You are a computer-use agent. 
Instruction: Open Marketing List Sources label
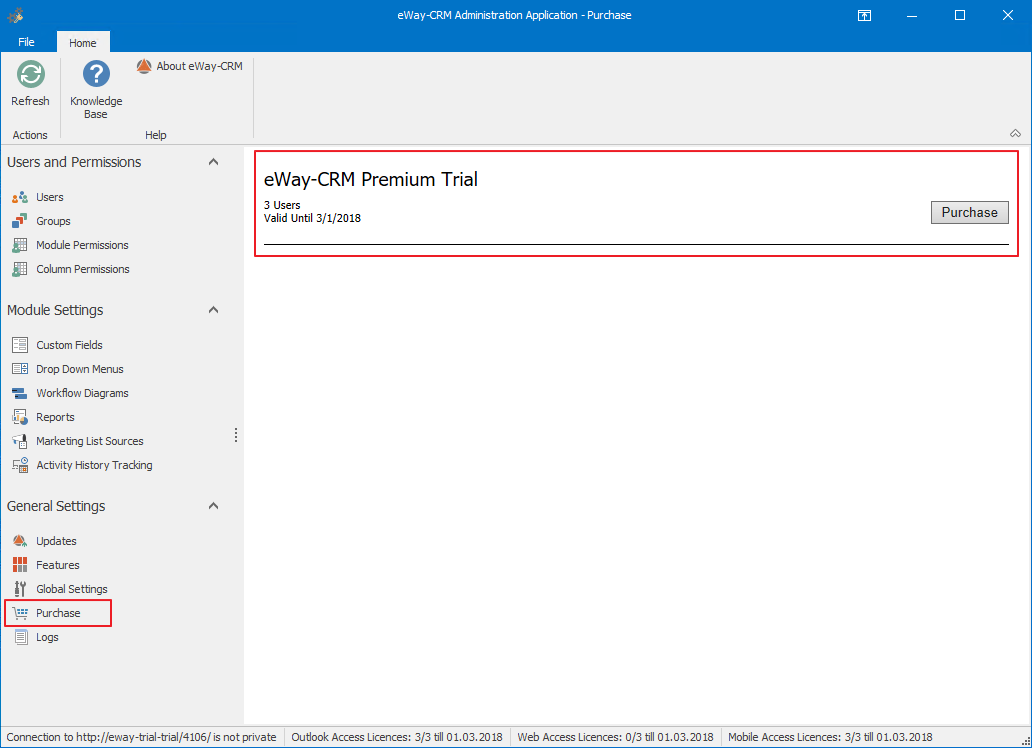pos(90,441)
